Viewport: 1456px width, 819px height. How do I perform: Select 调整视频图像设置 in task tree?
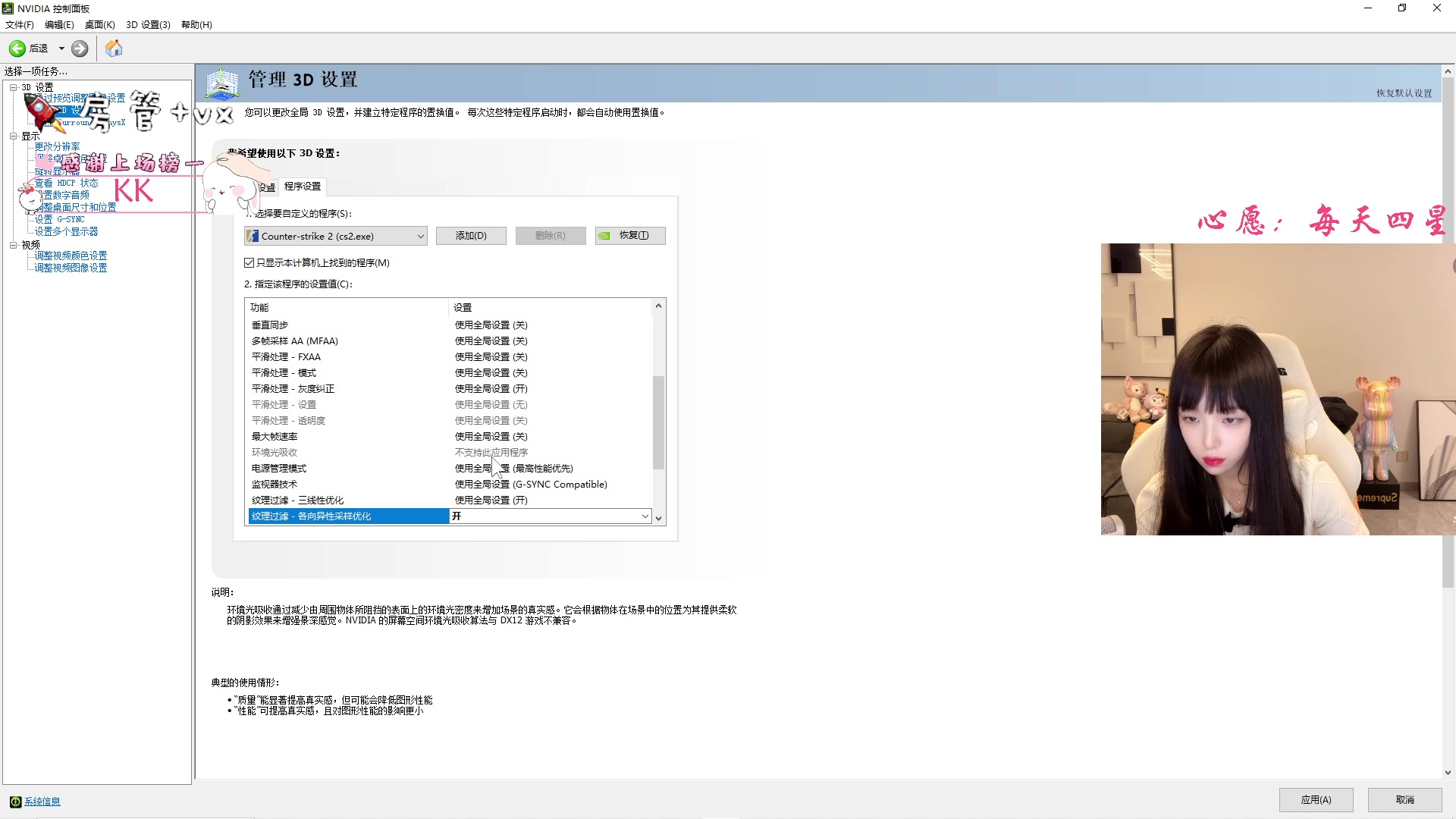[71, 268]
